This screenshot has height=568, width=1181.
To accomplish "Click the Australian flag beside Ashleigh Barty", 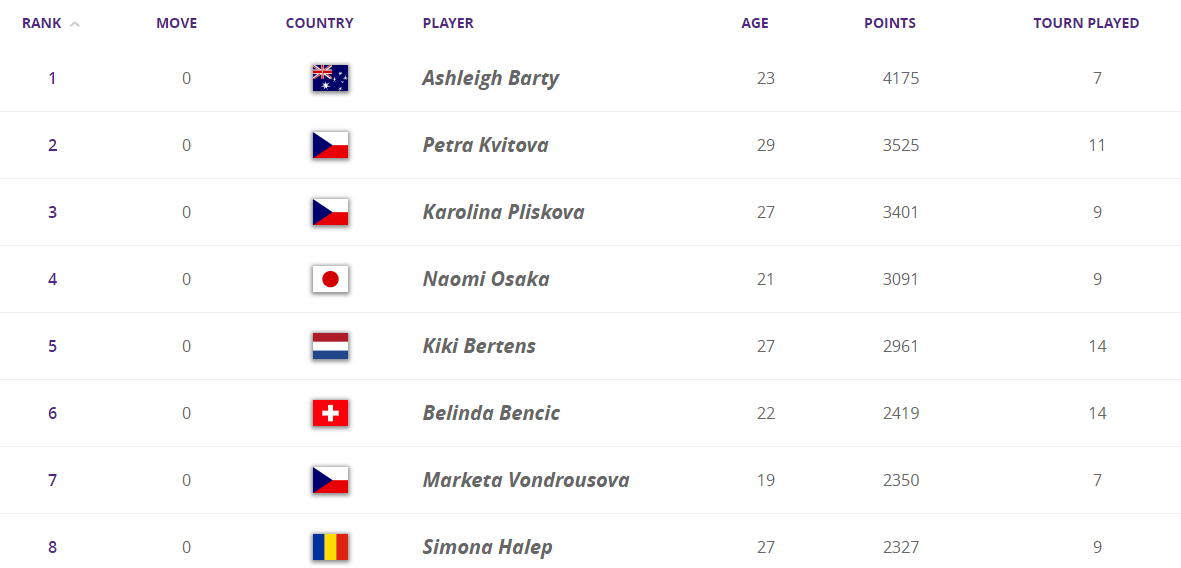I will [x=330, y=78].
